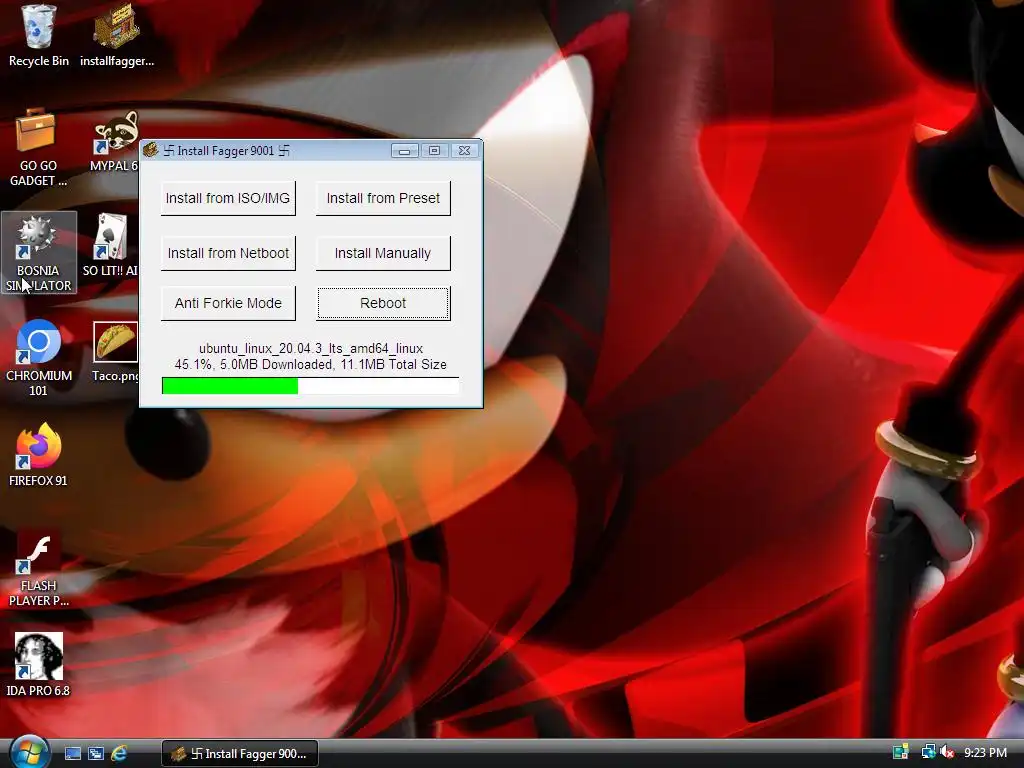Select the CHROMIUM 101 desktop shortcut
This screenshot has height=768, width=1024.
tap(39, 358)
